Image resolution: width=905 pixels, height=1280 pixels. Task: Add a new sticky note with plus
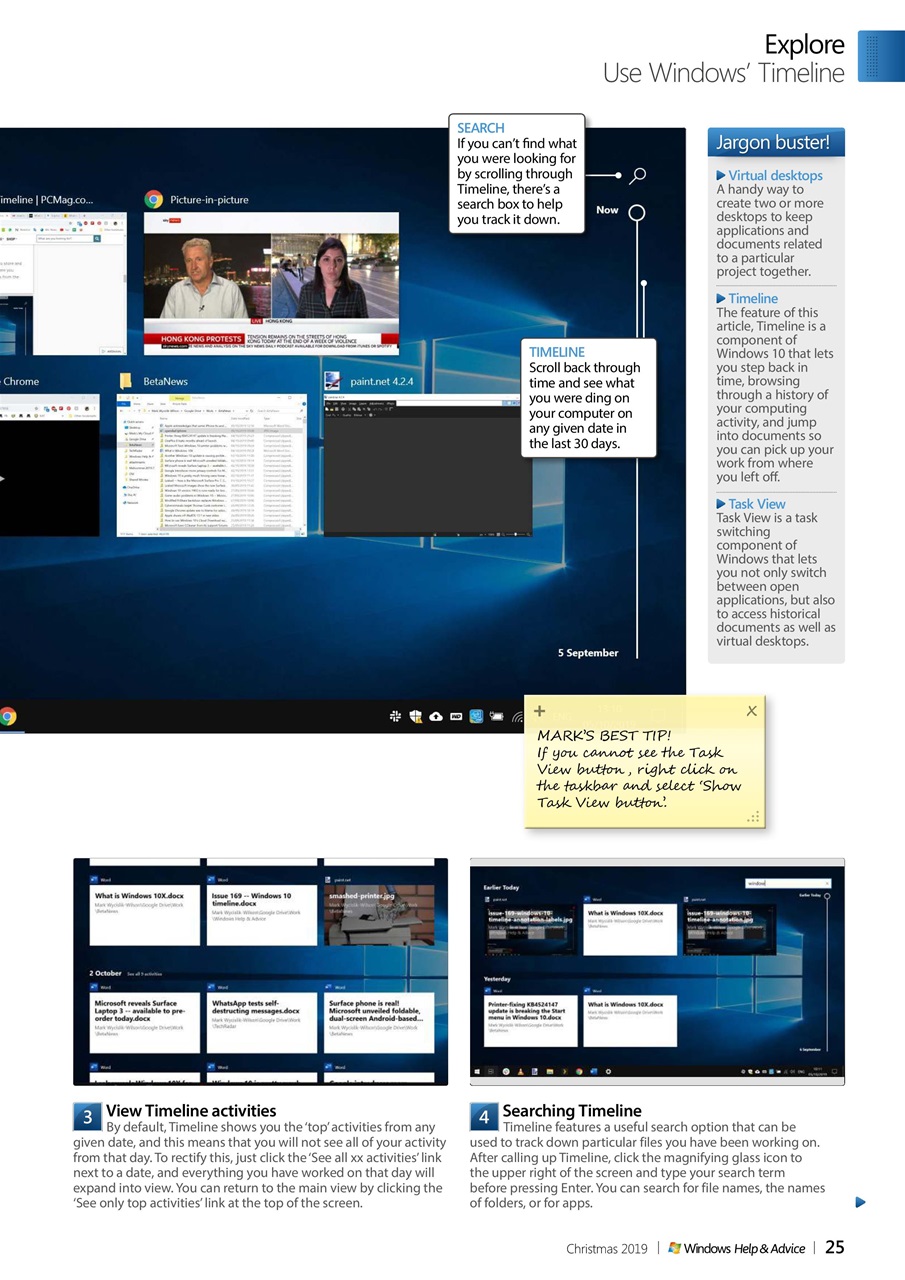click(539, 711)
